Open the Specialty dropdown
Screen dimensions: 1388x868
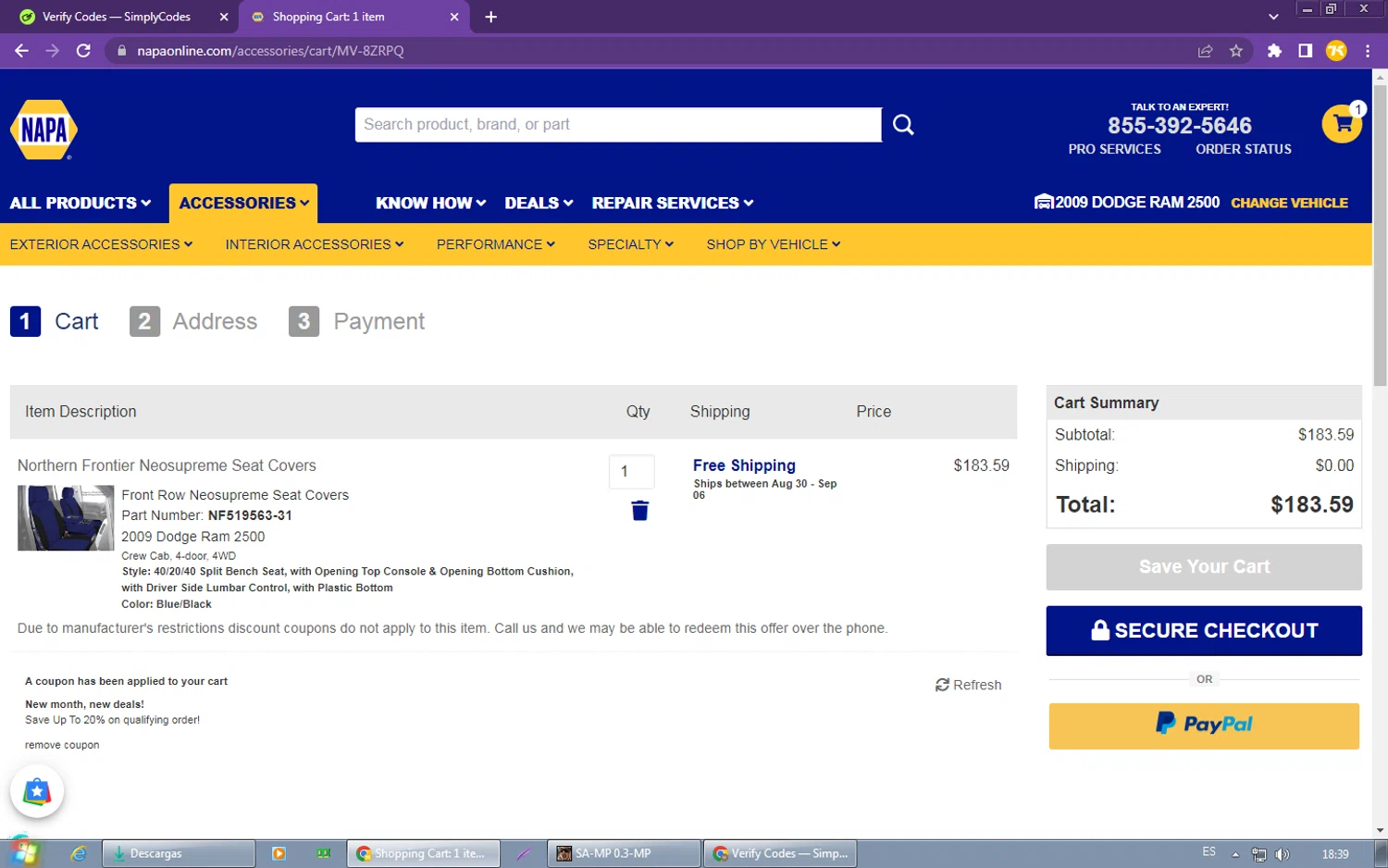630,244
